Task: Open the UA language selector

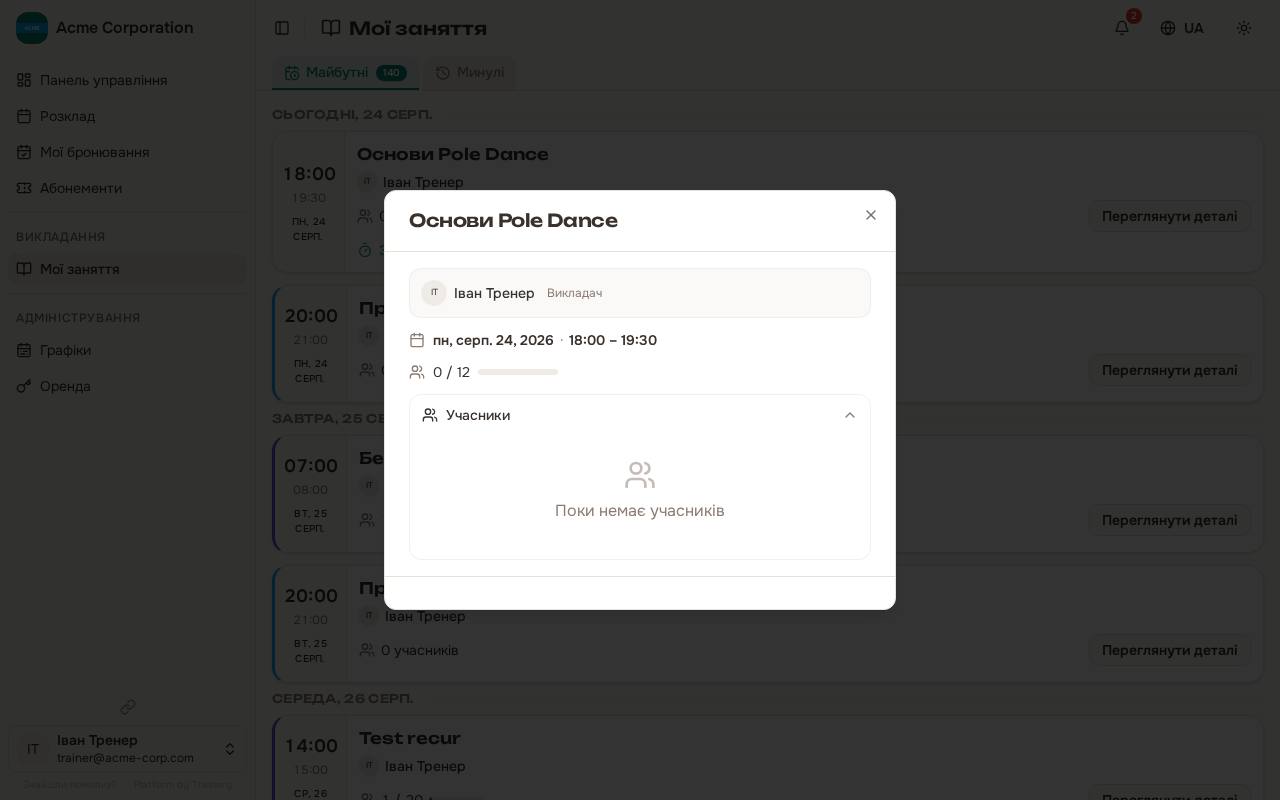Action: [x=1182, y=28]
